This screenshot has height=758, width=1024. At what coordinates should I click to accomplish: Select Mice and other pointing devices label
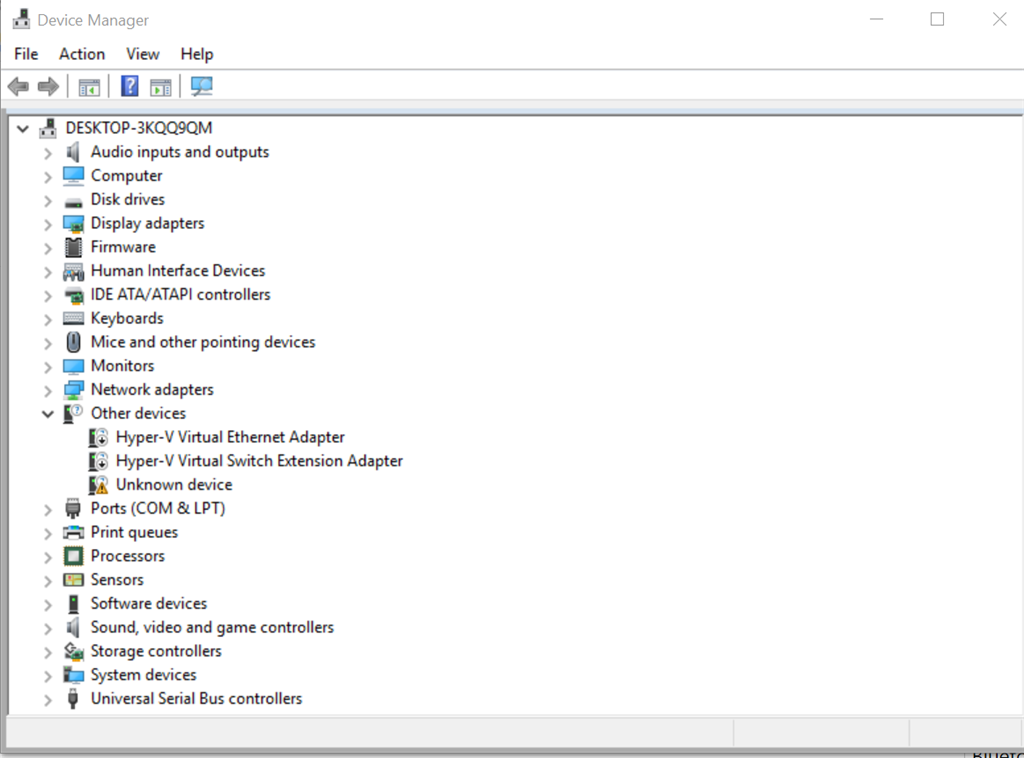[202, 342]
